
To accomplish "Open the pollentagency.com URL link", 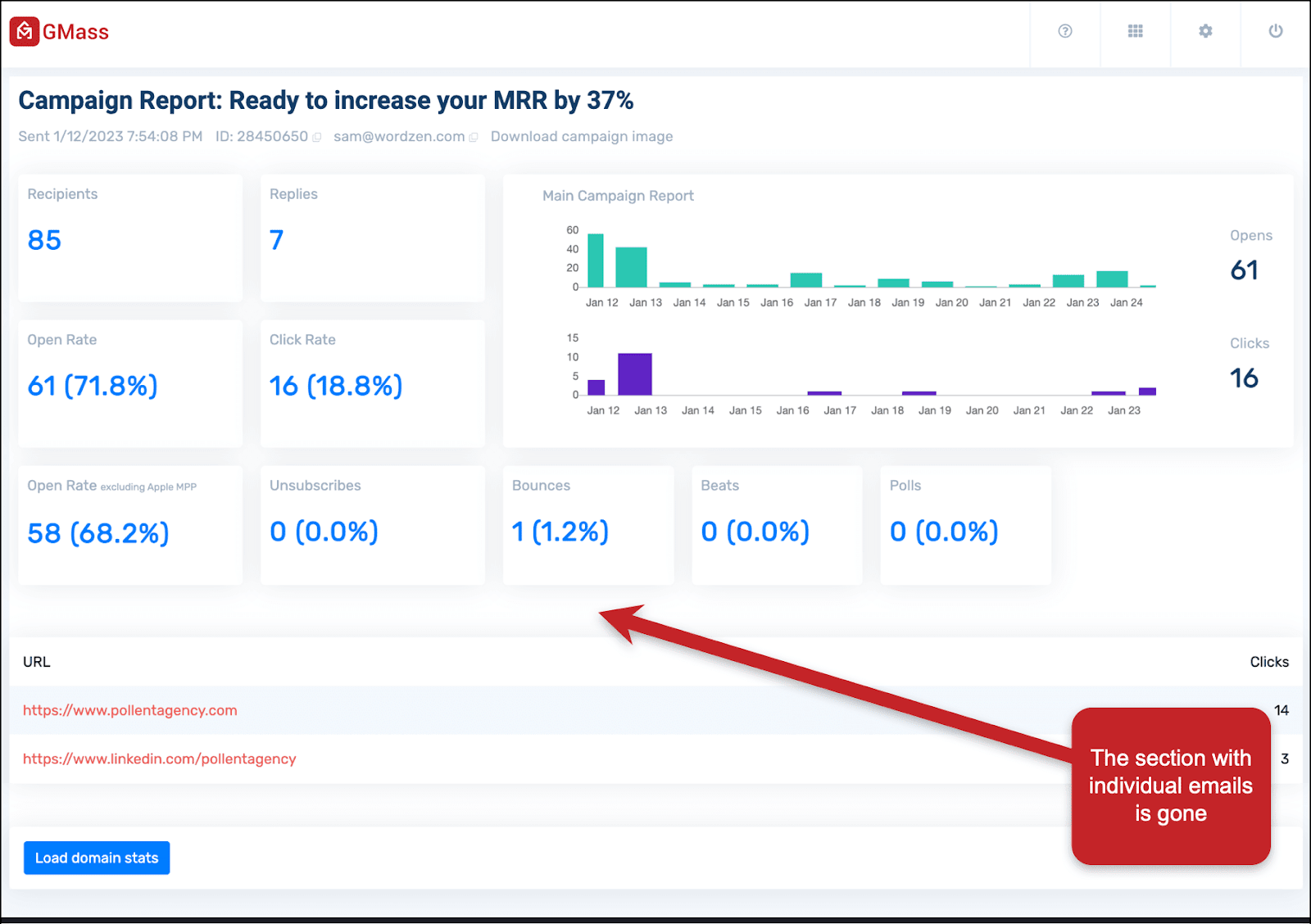I will 130,710.
